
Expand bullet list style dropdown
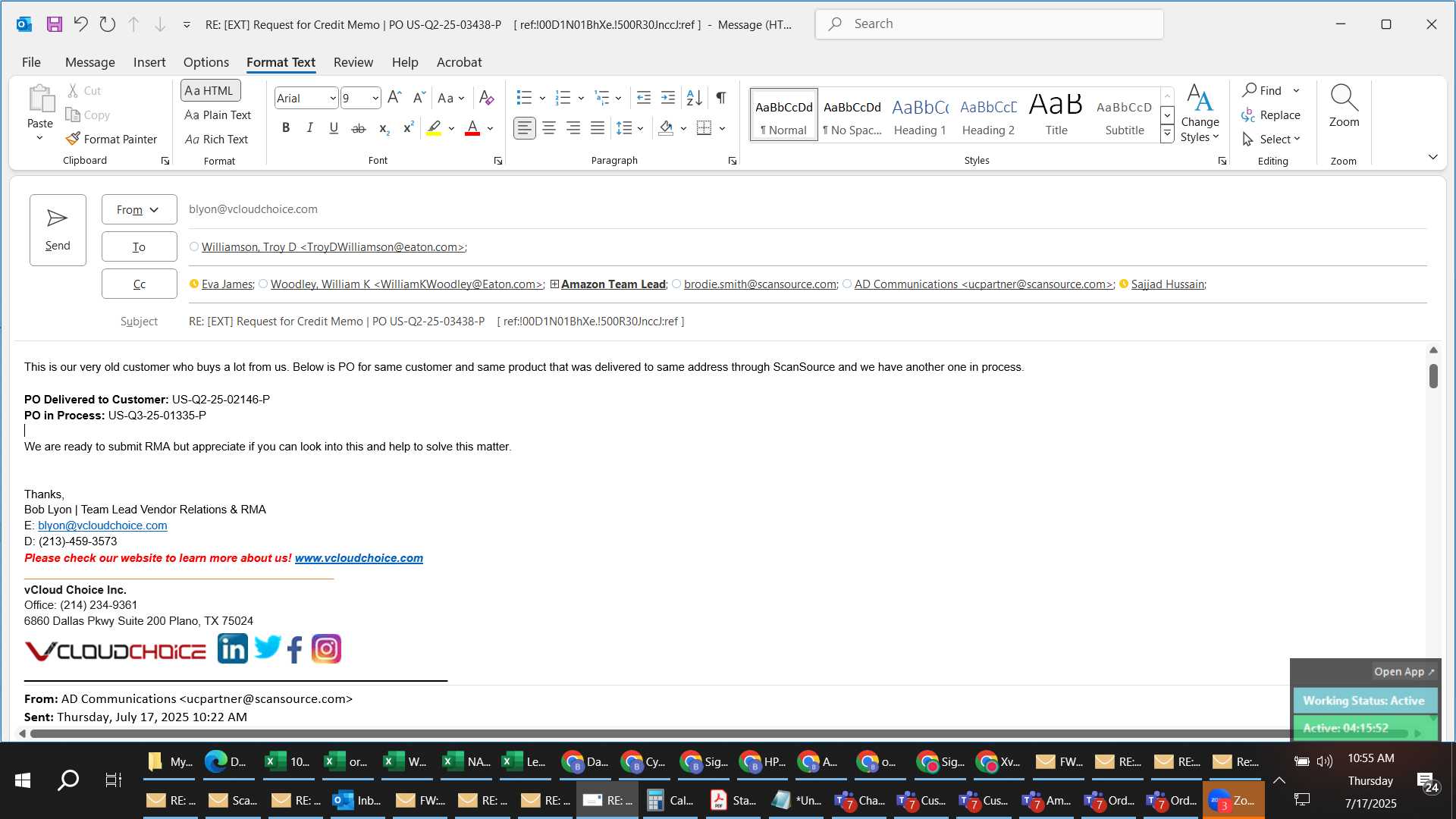(x=542, y=98)
